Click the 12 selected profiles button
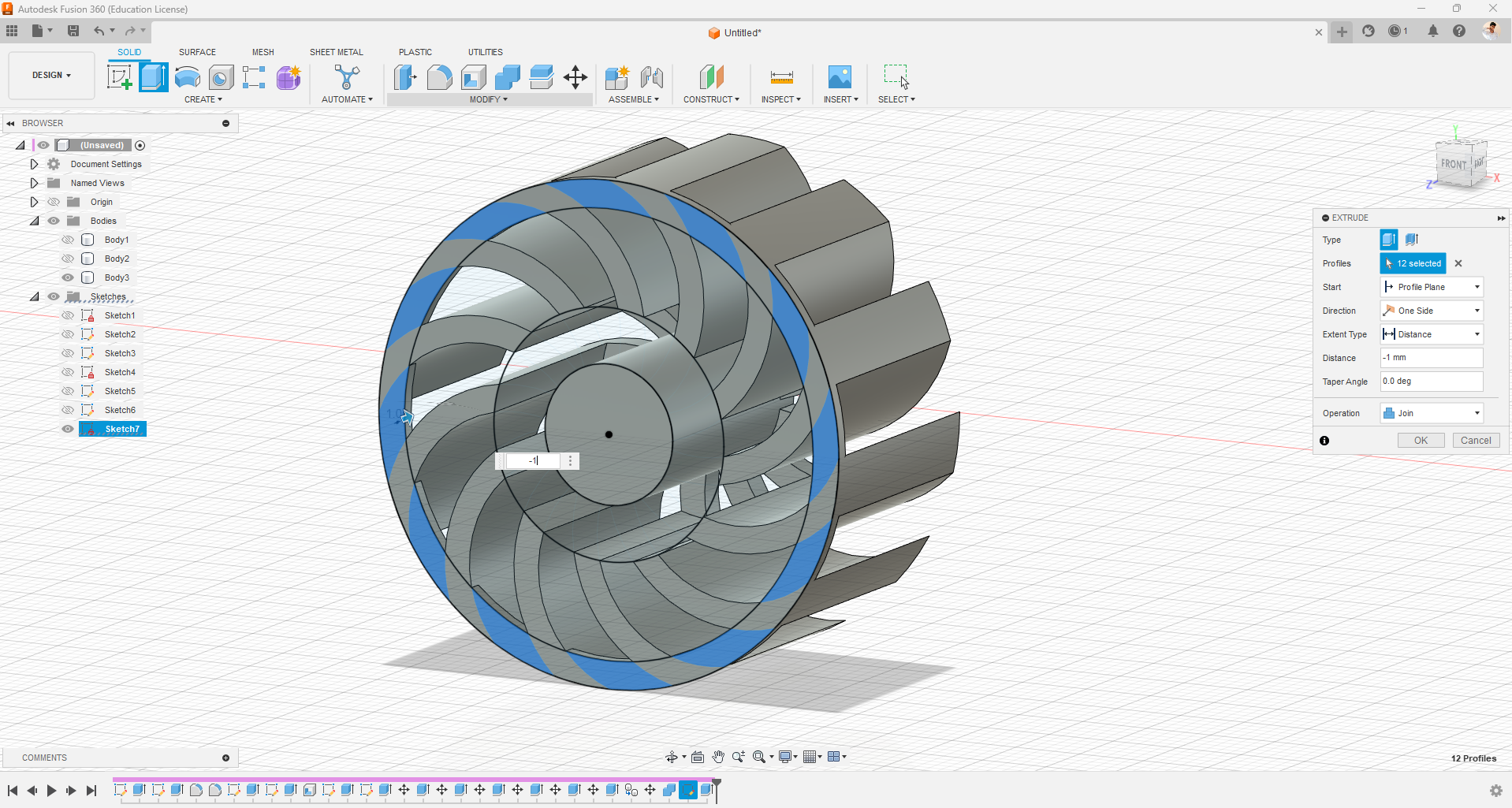1512x808 pixels. coord(1413,263)
